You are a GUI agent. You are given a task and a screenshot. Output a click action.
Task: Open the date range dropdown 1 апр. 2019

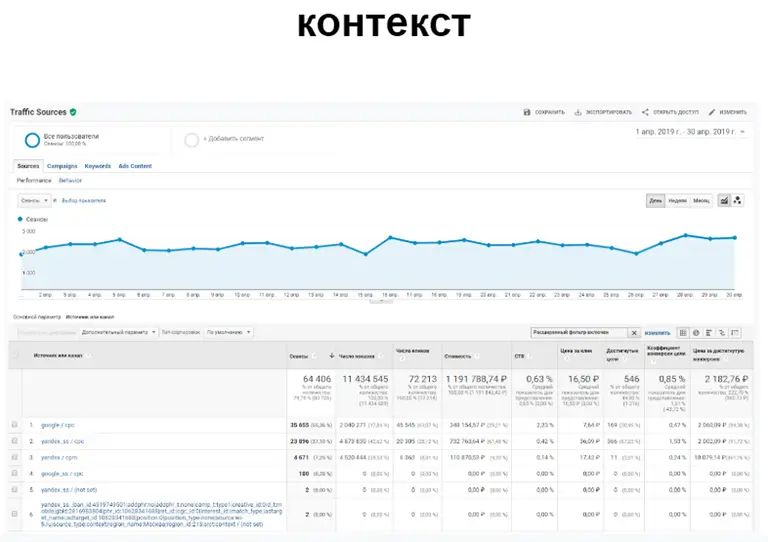pos(690,132)
